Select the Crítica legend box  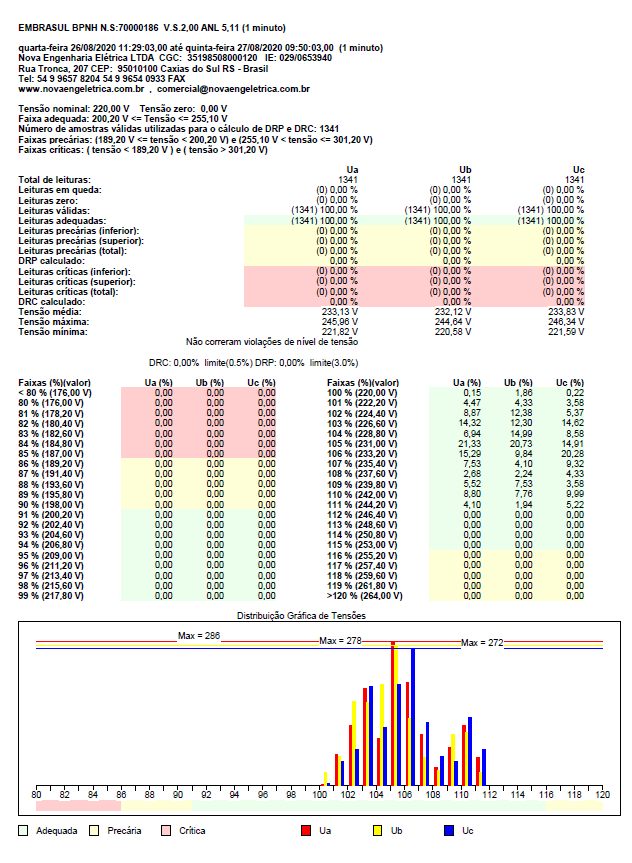click(166, 830)
